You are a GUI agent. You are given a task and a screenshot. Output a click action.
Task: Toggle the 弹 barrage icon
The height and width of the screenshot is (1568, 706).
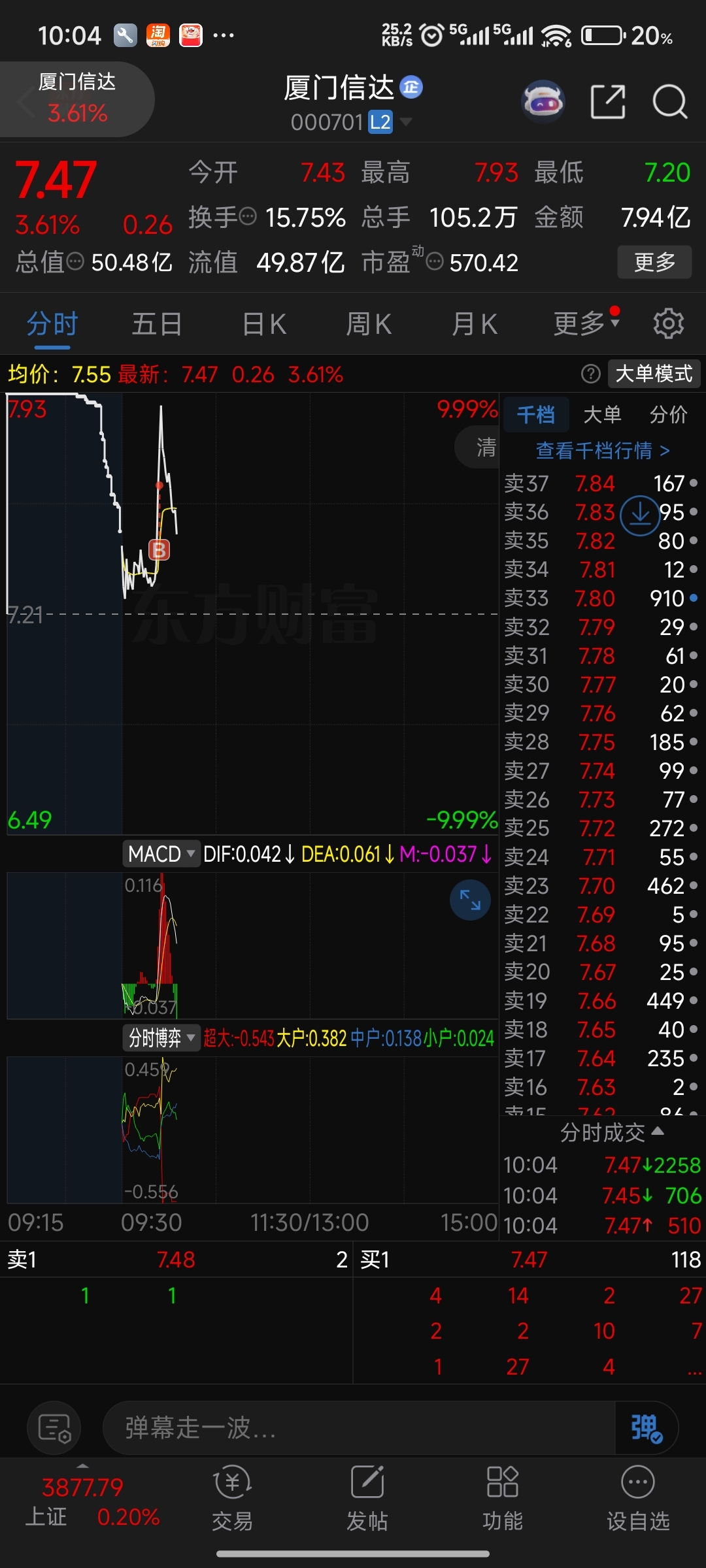(647, 1428)
